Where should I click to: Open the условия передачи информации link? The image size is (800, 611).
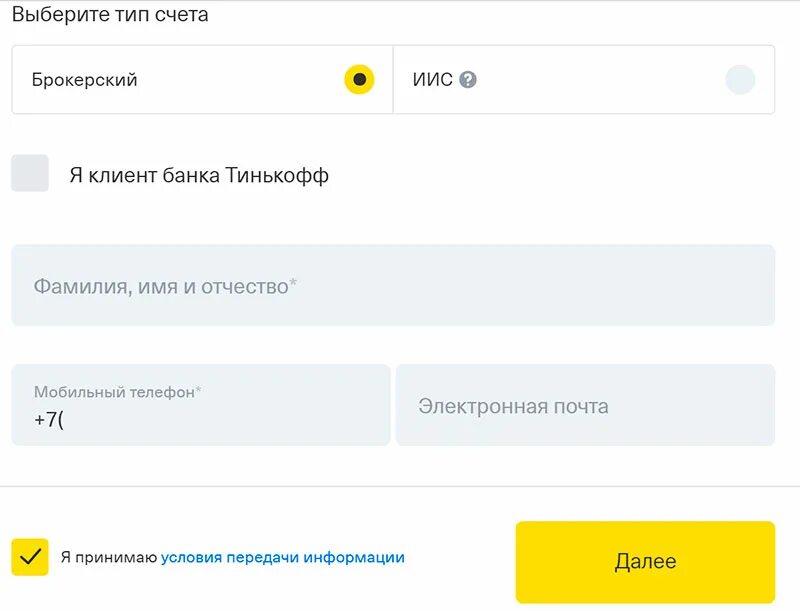click(x=282, y=558)
